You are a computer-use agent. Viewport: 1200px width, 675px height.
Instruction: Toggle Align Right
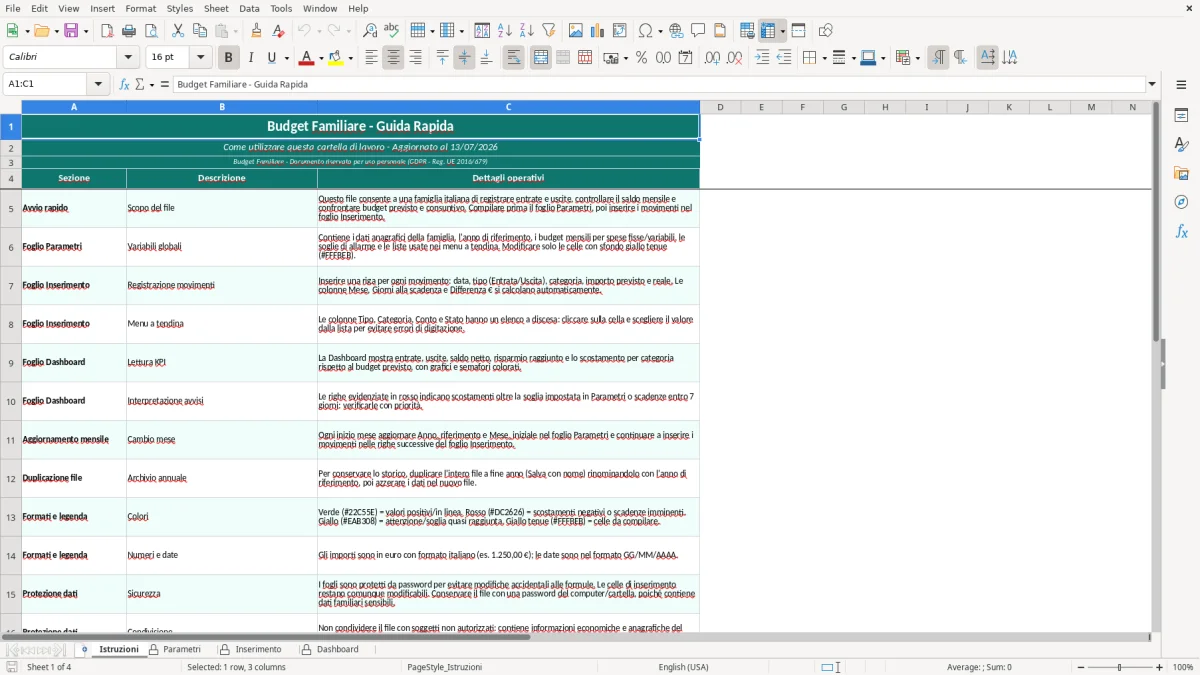coord(415,58)
